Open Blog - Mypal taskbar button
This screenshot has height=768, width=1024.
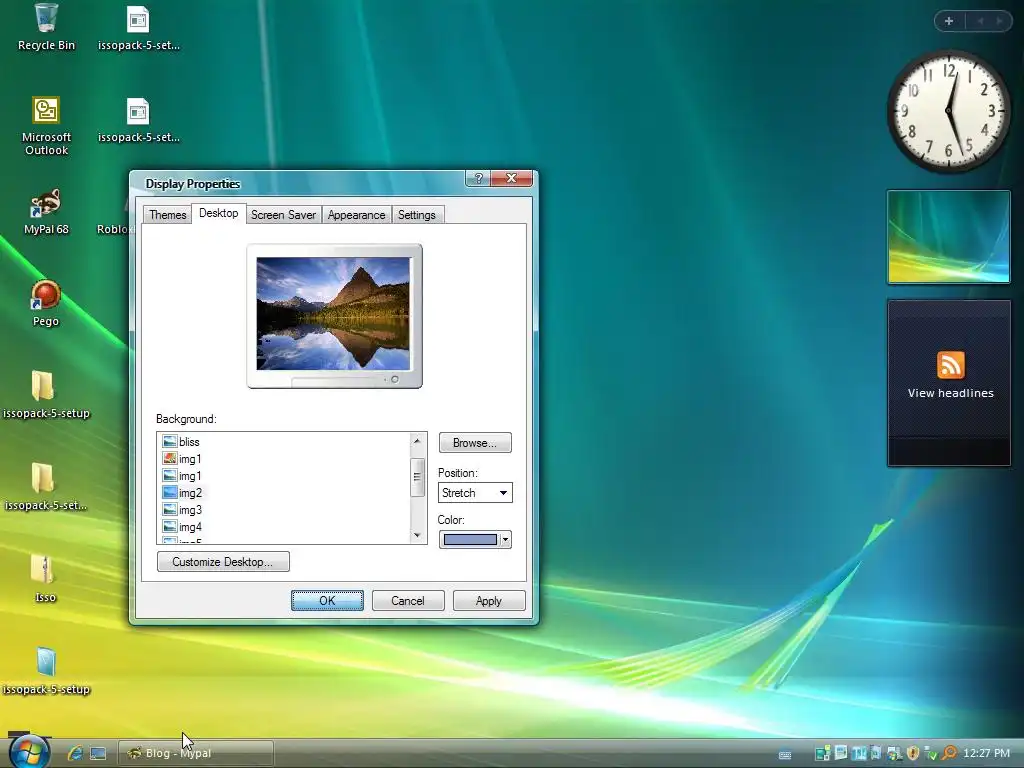point(195,753)
